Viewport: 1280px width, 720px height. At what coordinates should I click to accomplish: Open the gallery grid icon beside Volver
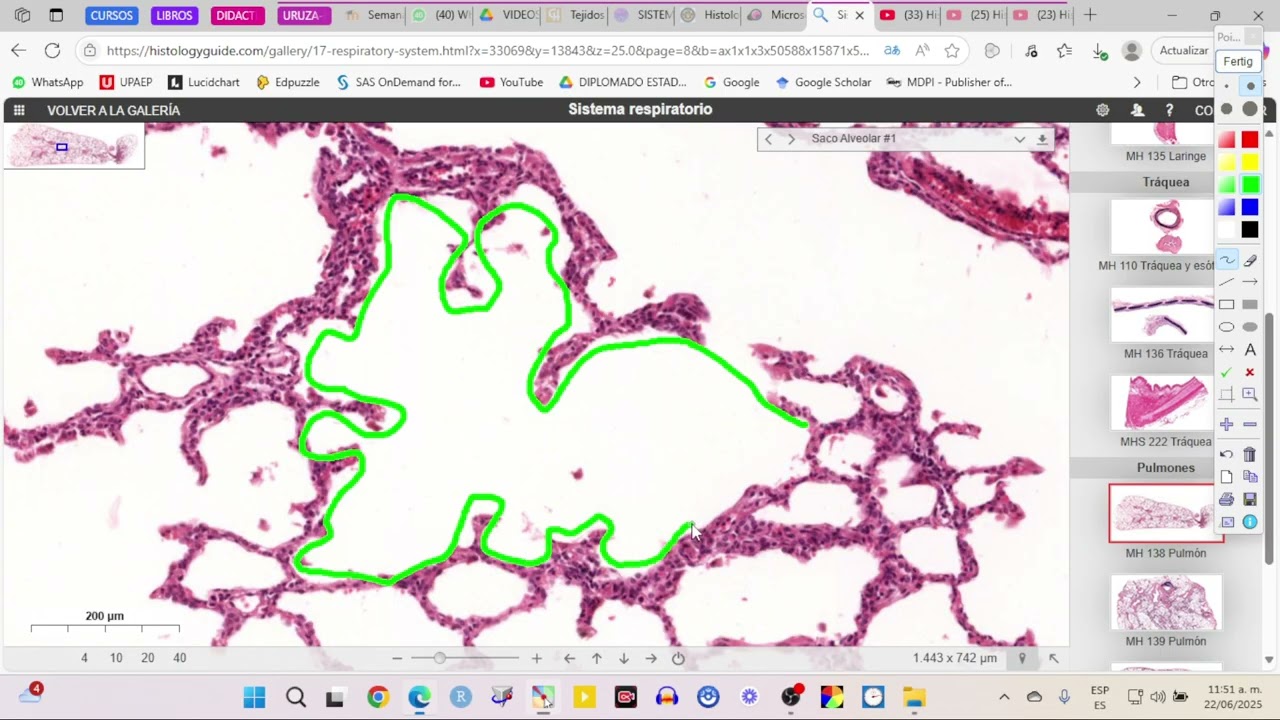click(x=19, y=110)
